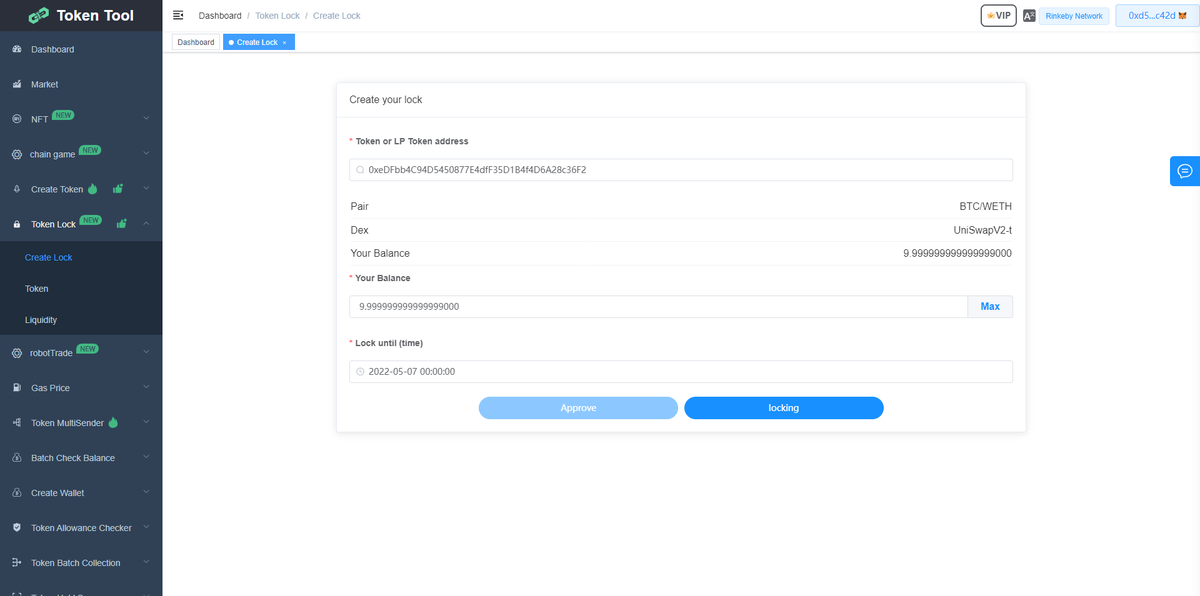
Task: Focus the Your Balance amount field
Action: [658, 306]
